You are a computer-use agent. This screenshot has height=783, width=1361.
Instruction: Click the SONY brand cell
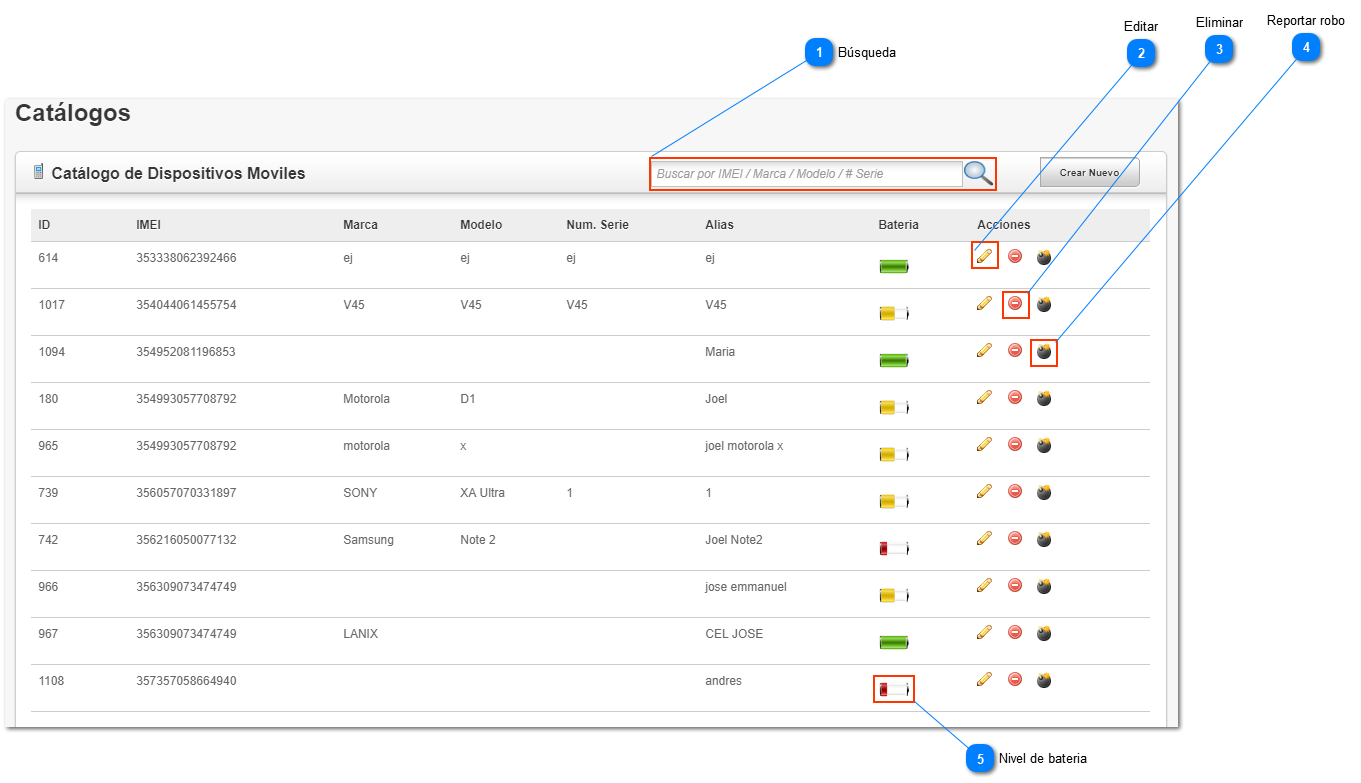(x=360, y=492)
